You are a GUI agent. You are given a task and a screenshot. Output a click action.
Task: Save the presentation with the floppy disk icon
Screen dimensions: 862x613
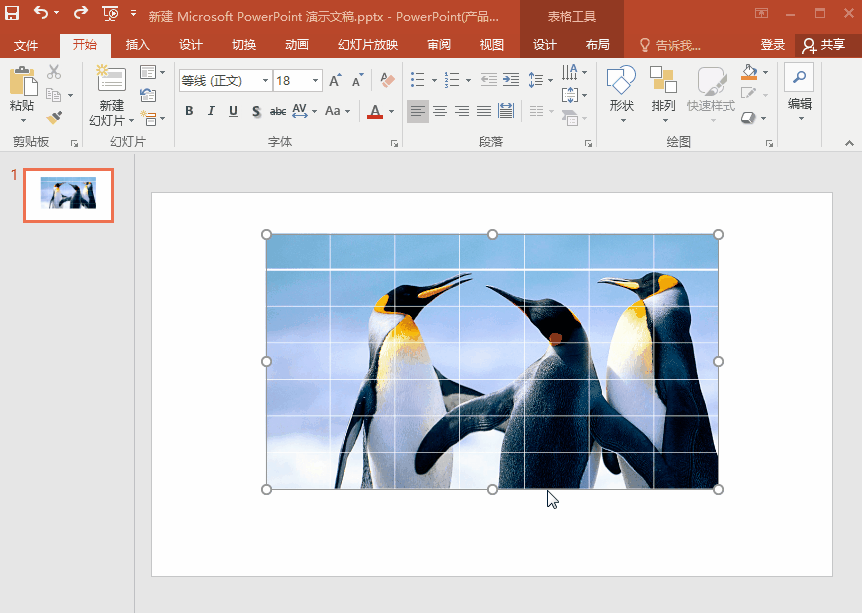pyautogui.click(x=12, y=13)
